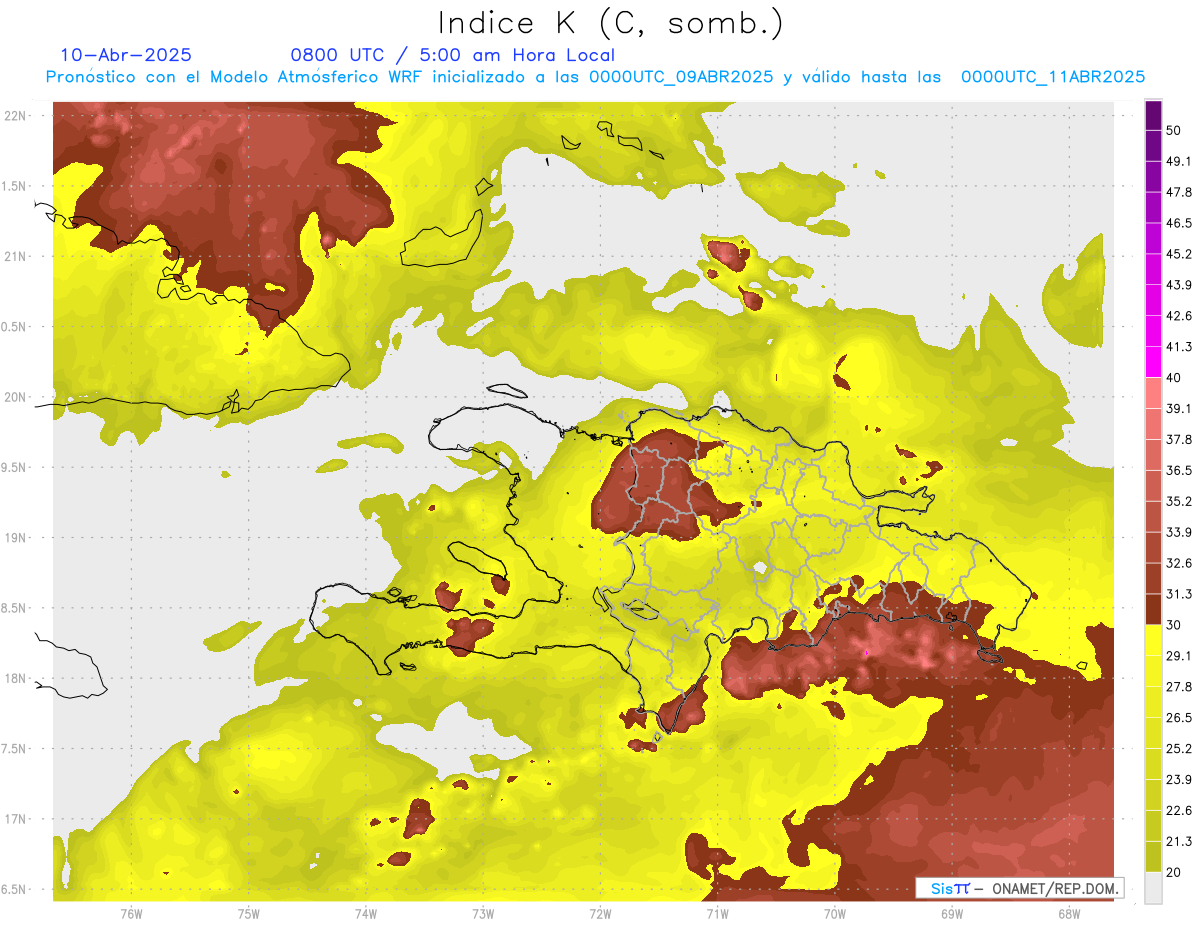Click the '73W' longitude axis label
1200x927 pixels.
[483, 914]
